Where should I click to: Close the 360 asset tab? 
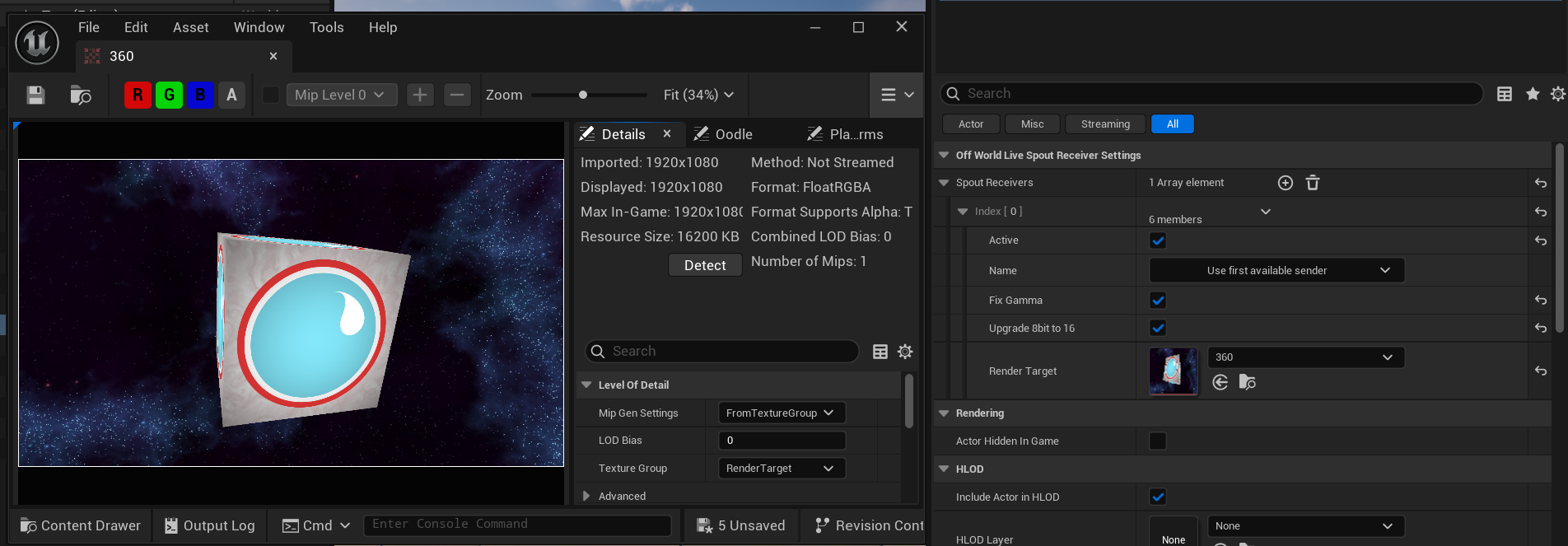point(273,56)
